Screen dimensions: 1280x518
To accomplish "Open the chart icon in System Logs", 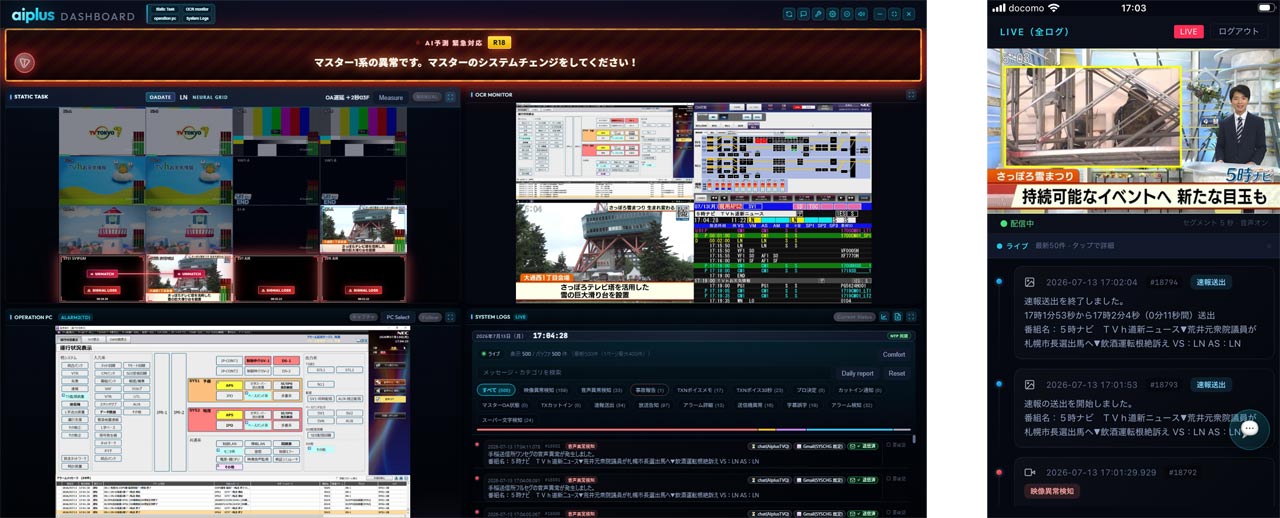I will coord(884,316).
